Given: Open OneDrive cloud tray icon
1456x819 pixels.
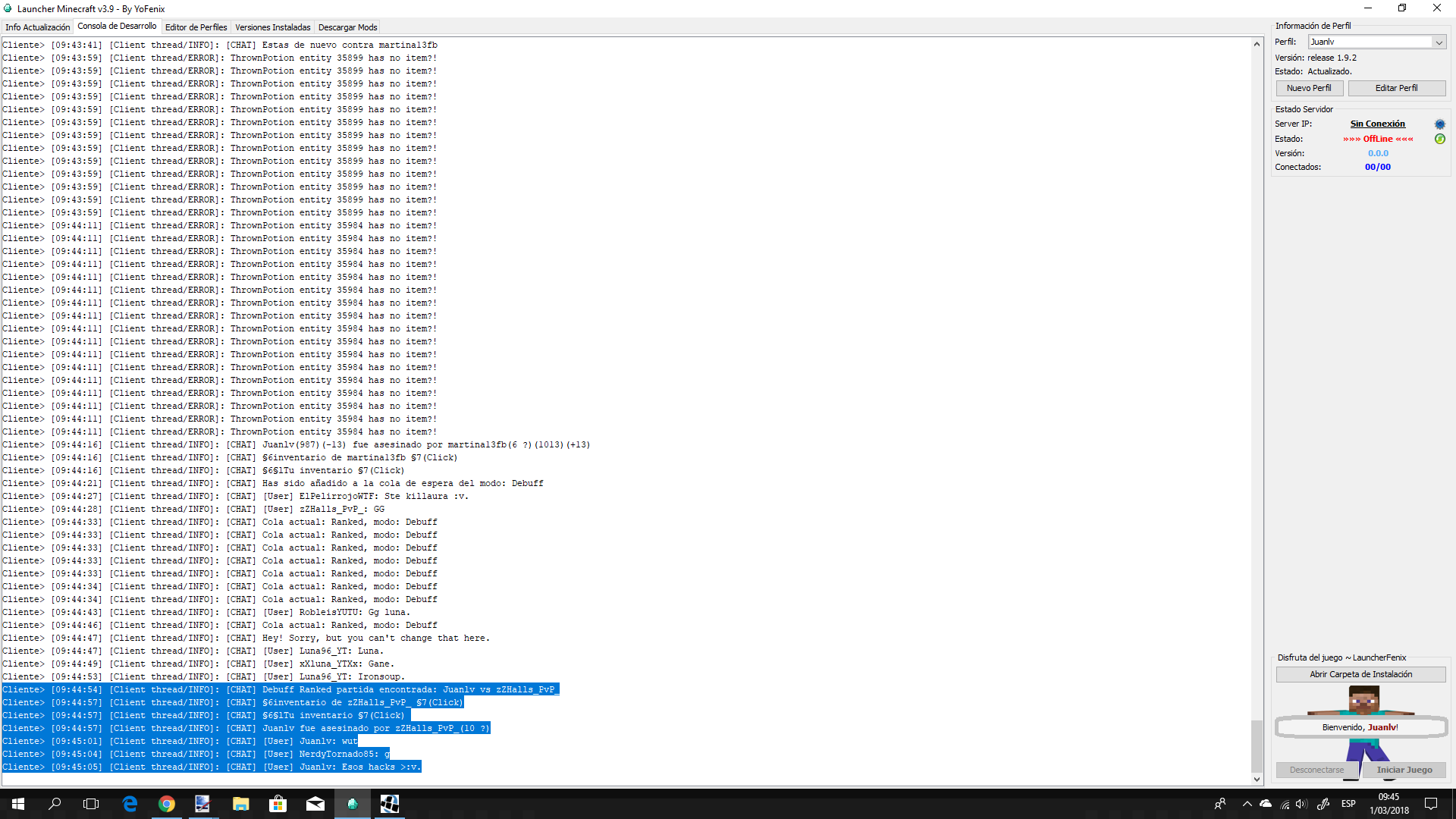Looking at the screenshot, I should [x=1266, y=804].
